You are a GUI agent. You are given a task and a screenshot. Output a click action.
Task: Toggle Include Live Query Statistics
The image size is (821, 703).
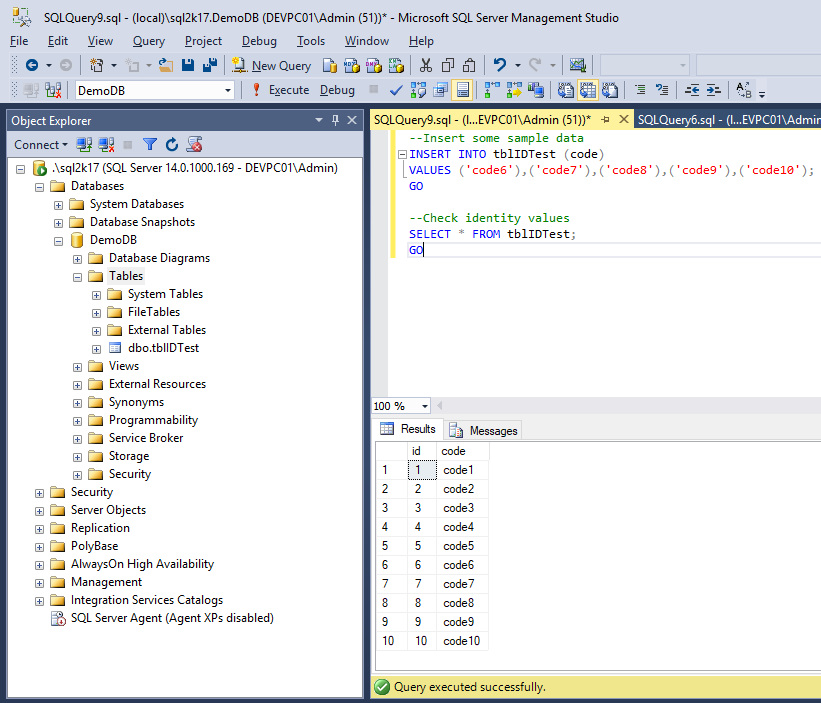514,90
